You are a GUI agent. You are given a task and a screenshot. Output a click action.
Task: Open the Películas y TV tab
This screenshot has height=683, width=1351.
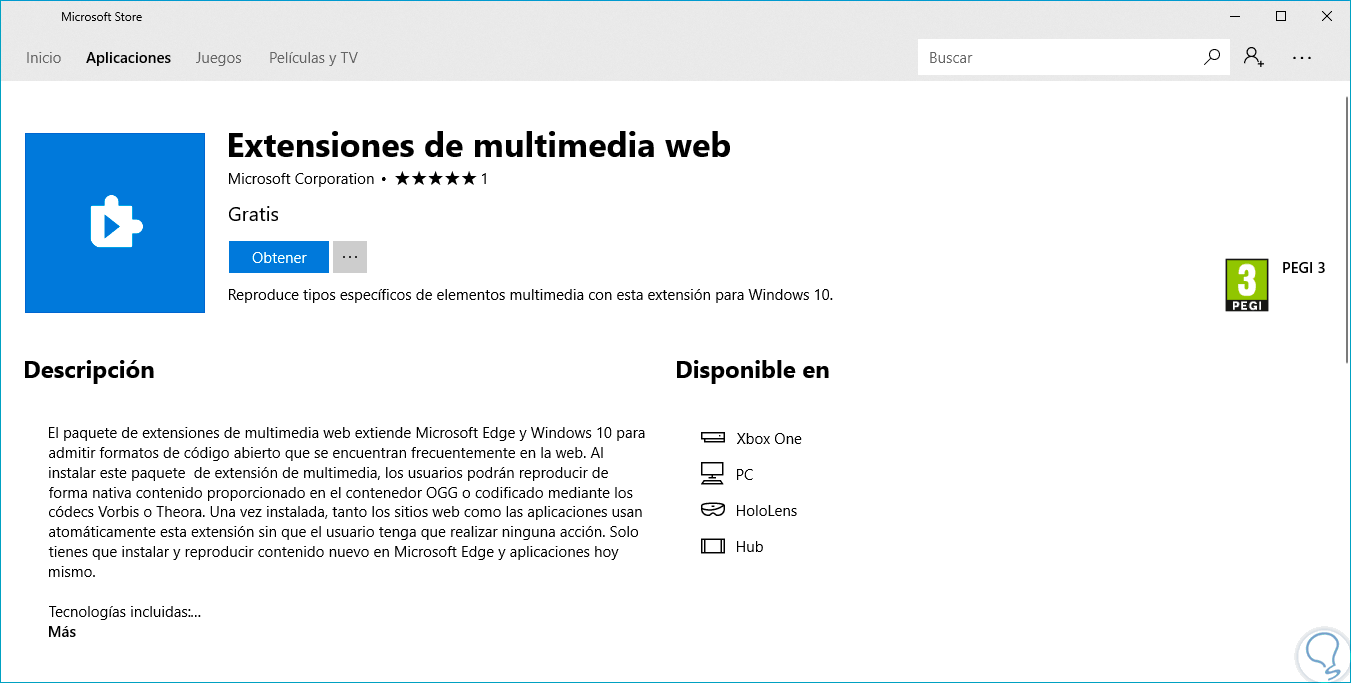tap(313, 58)
